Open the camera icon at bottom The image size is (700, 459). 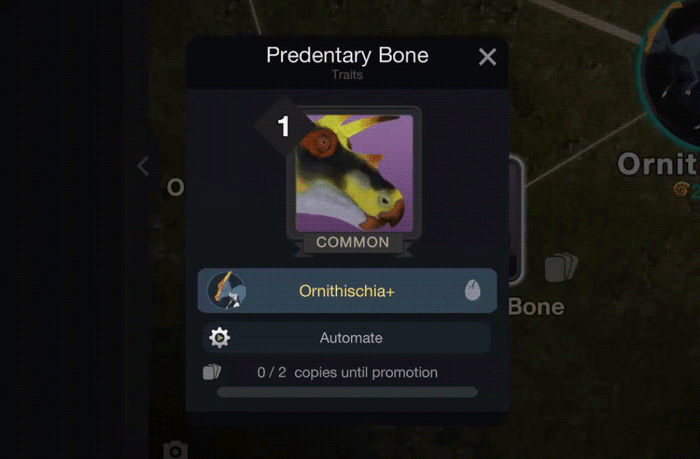(175, 450)
